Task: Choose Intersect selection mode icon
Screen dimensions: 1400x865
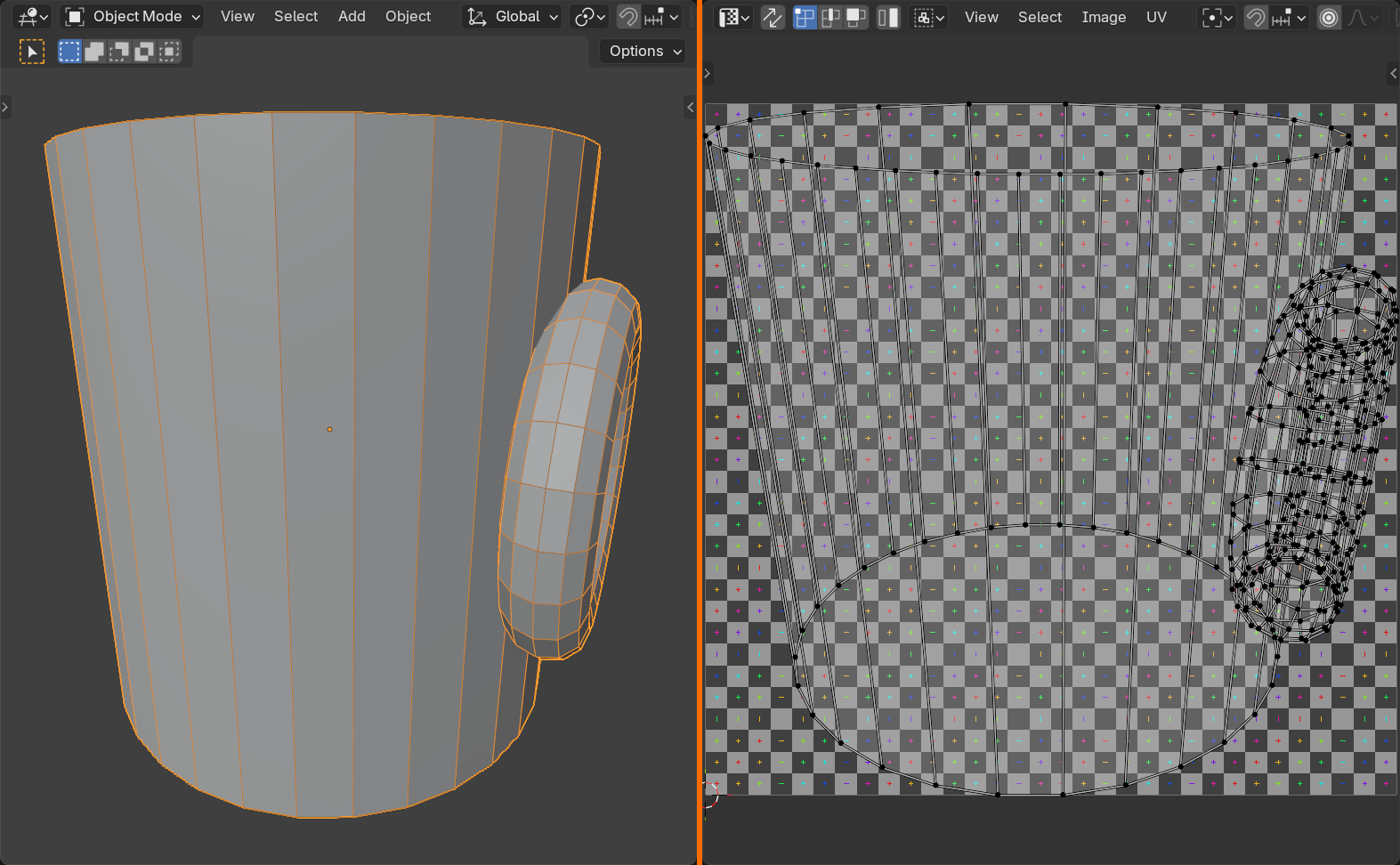Action: point(169,52)
